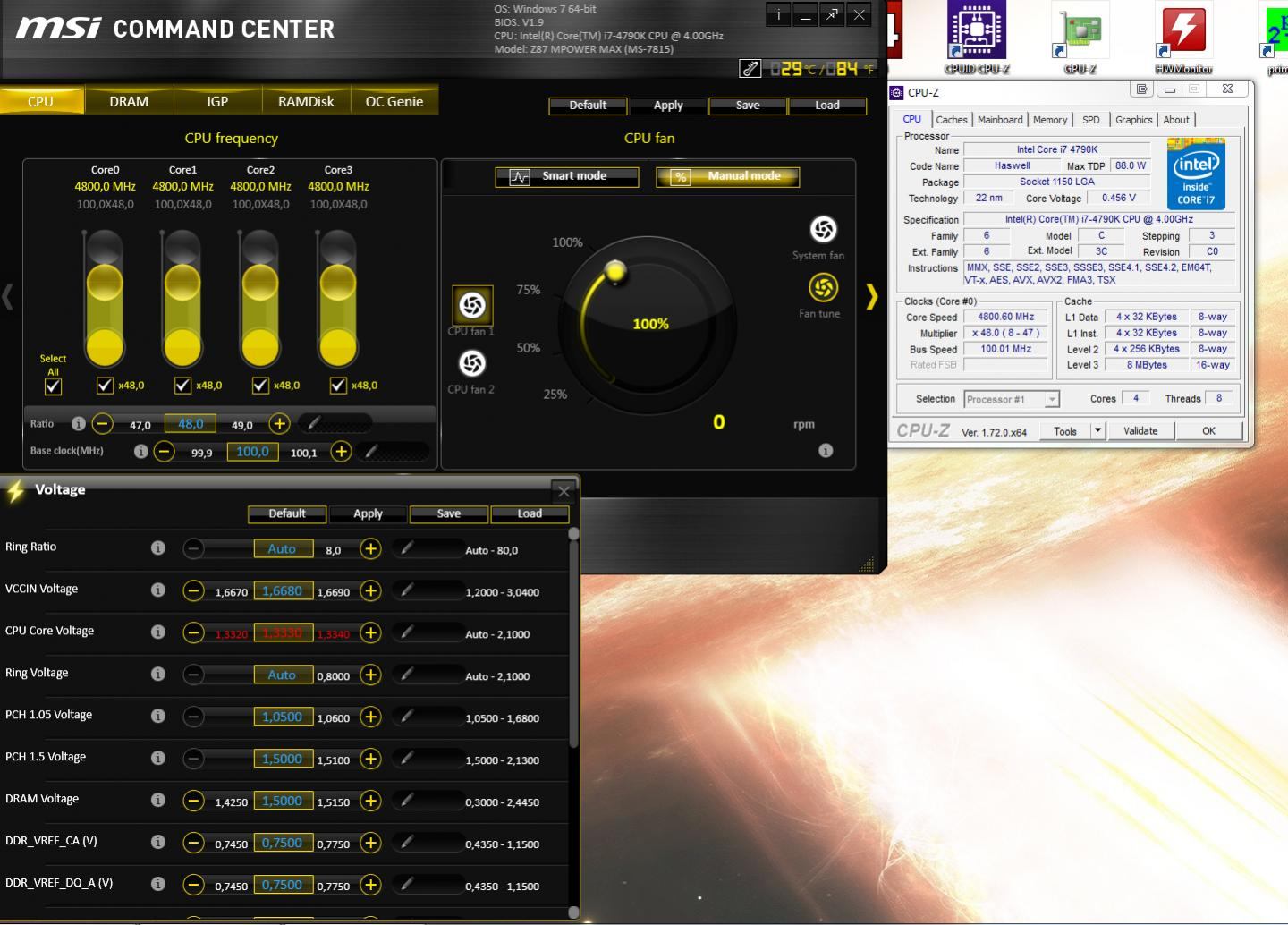Click OK in CPU-Z
Image resolution: width=1288 pixels, height=925 pixels.
tap(1208, 431)
